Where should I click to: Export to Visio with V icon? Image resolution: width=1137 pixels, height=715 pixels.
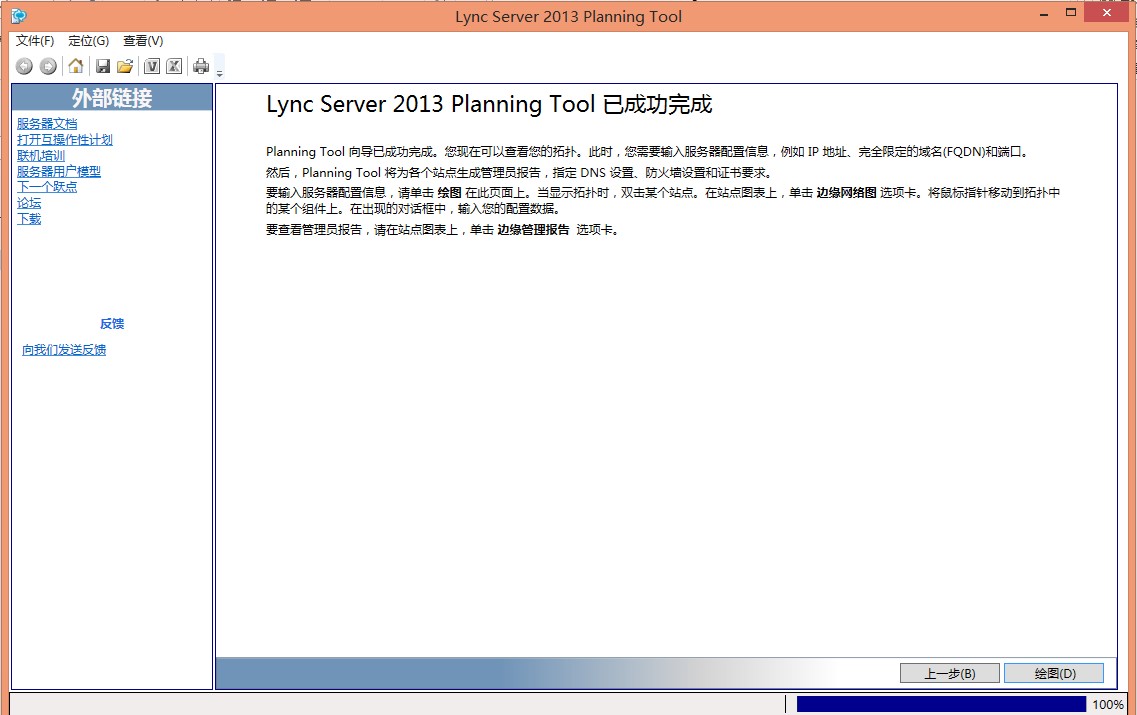pyautogui.click(x=152, y=66)
